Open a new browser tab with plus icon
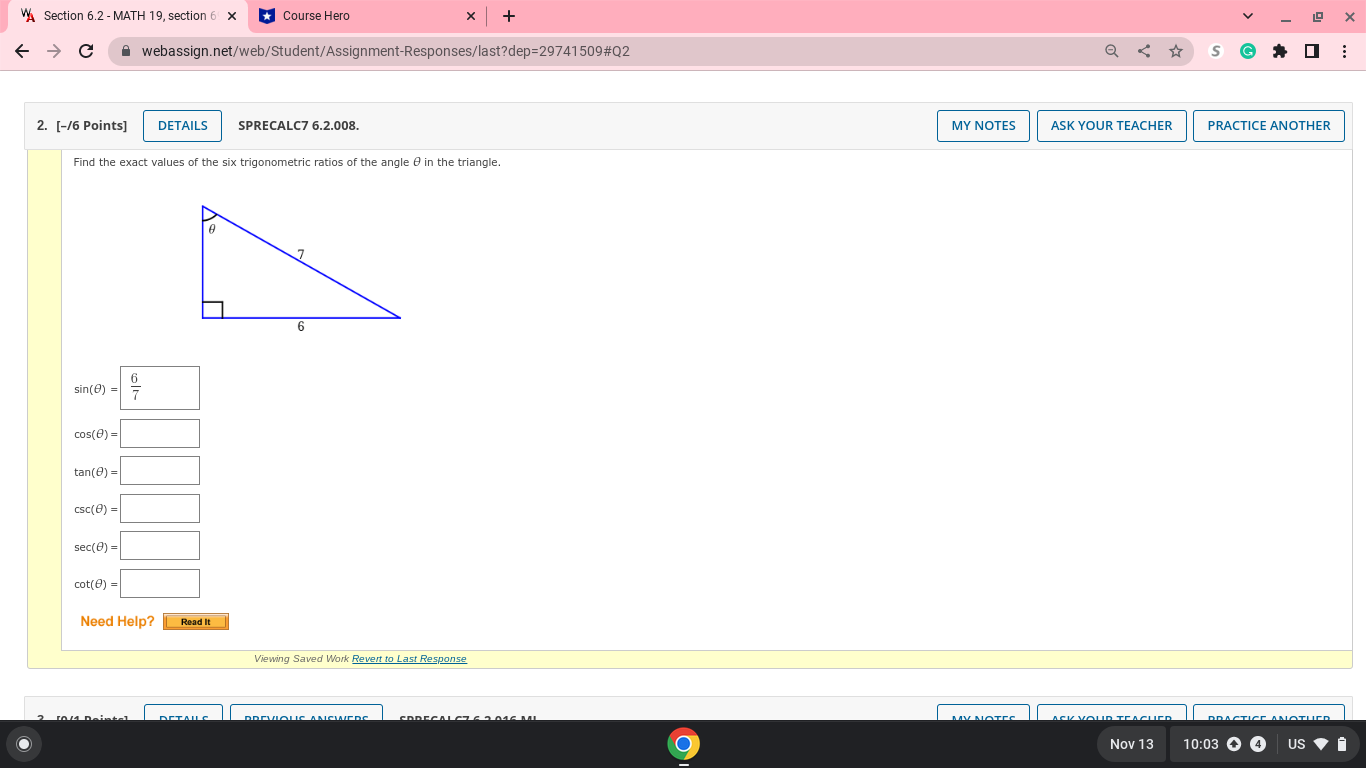The image size is (1366, 768). coord(510,16)
